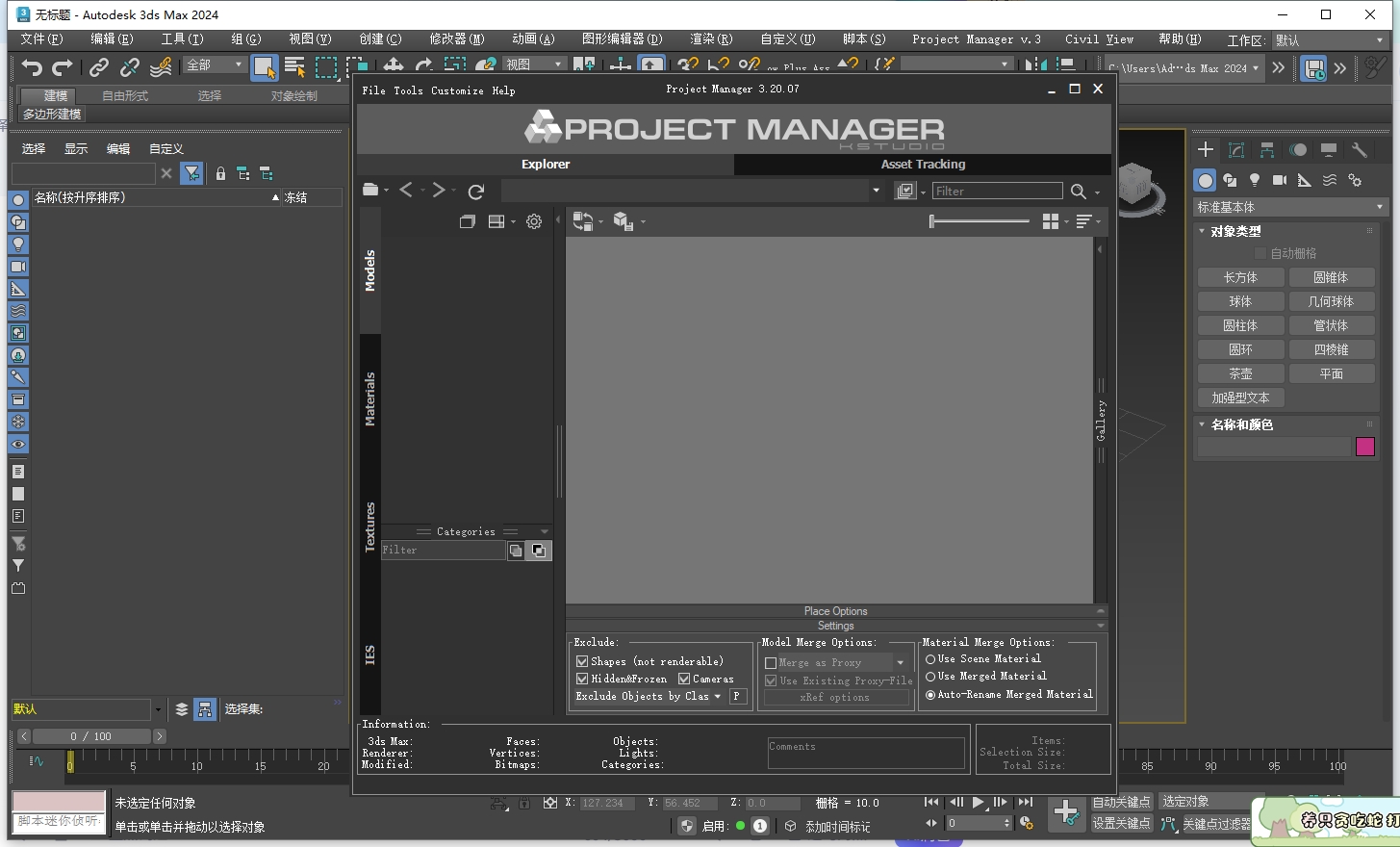Open the 全部 selection filter dropdown

(x=216, y=64)
